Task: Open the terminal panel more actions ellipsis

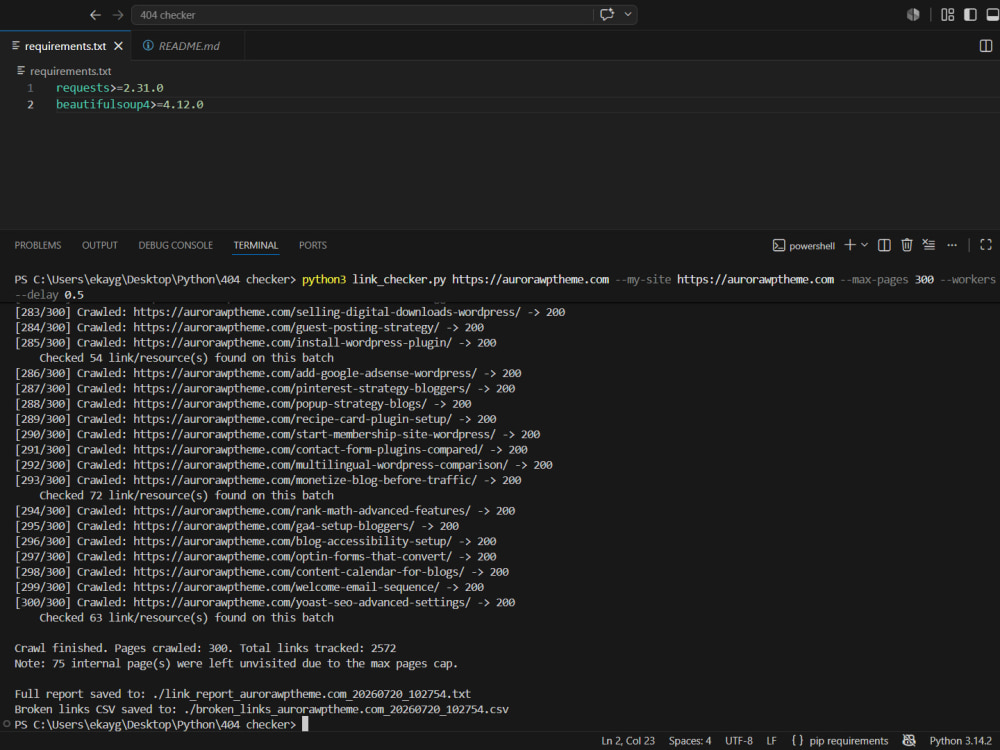Action: click(x=952, y=245)
